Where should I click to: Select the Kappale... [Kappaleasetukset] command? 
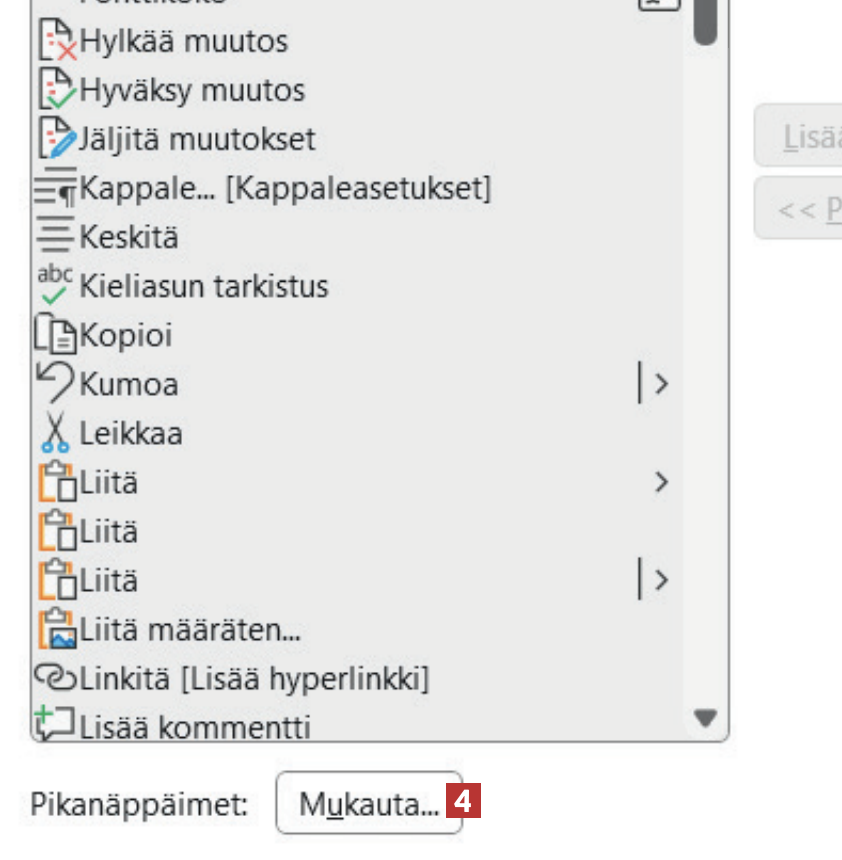(x=285, y=188)
